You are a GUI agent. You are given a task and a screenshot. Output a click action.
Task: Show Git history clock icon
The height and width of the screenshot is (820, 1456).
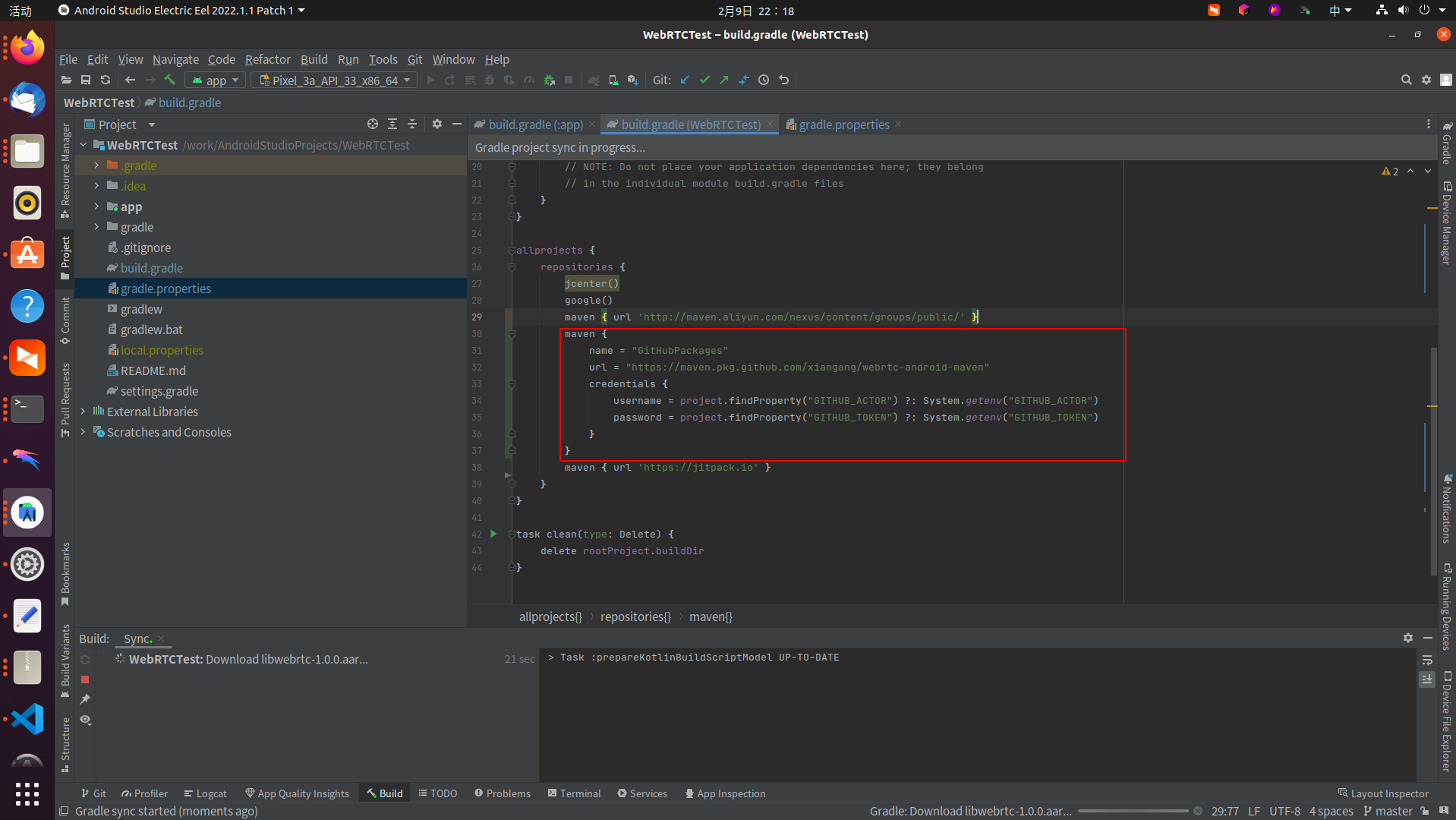coord(764,80)
